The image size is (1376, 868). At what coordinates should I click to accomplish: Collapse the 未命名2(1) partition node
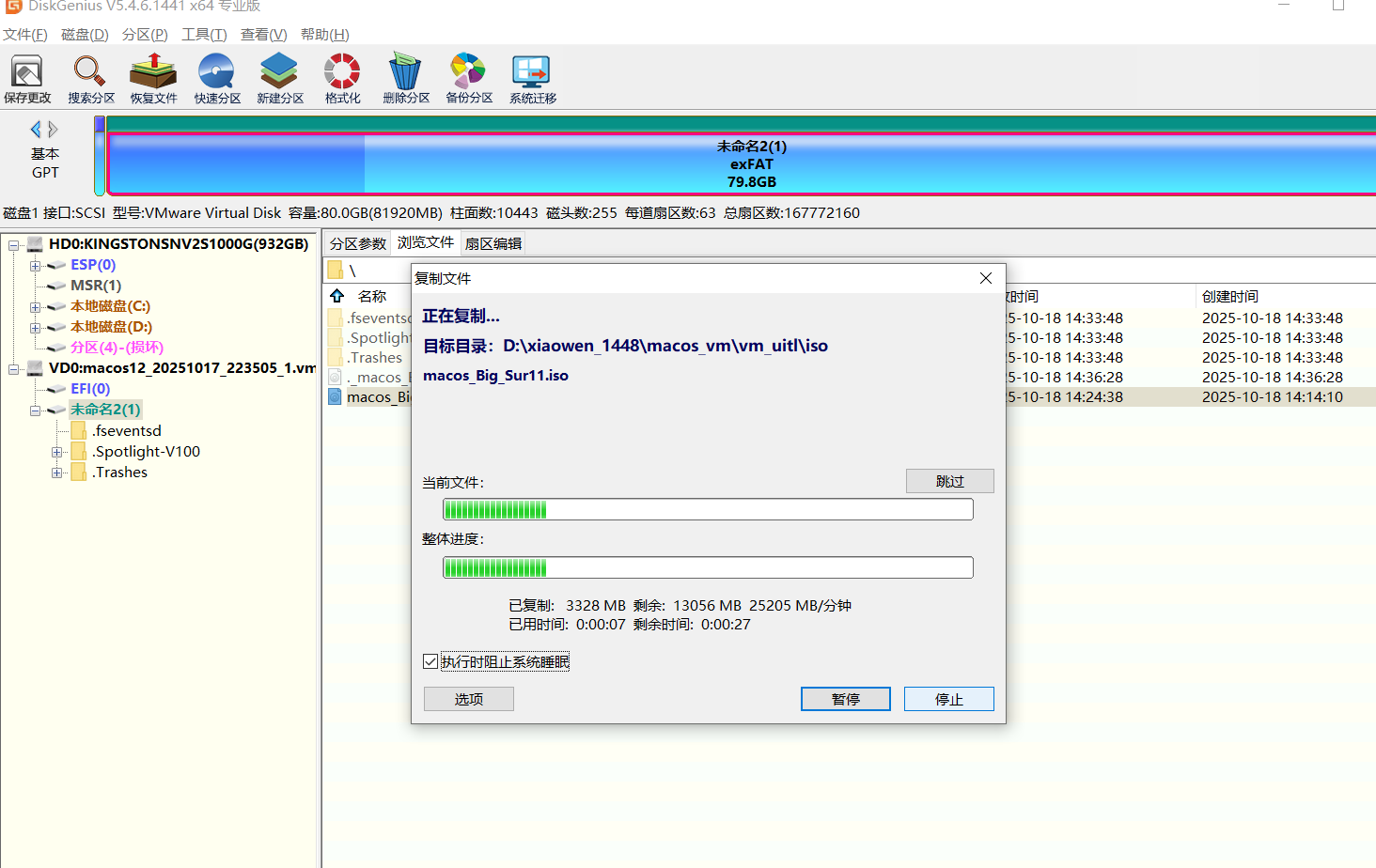click(x=35, y=411)
